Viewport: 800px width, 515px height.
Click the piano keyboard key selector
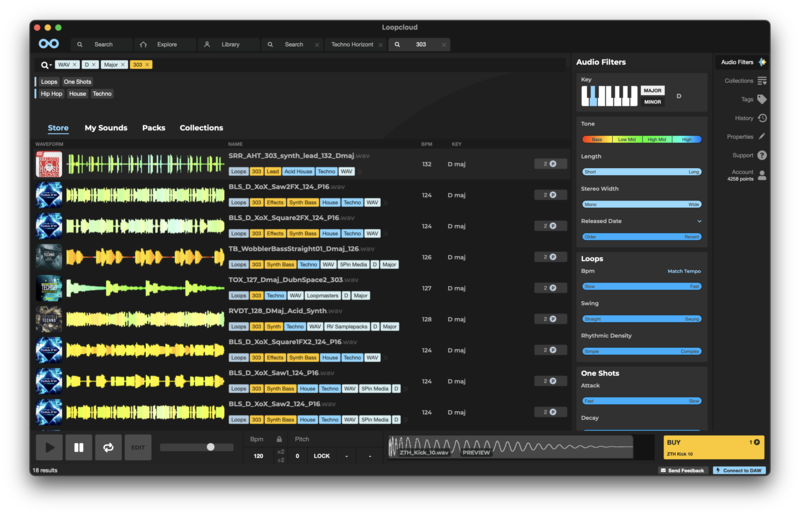(609, 95)
